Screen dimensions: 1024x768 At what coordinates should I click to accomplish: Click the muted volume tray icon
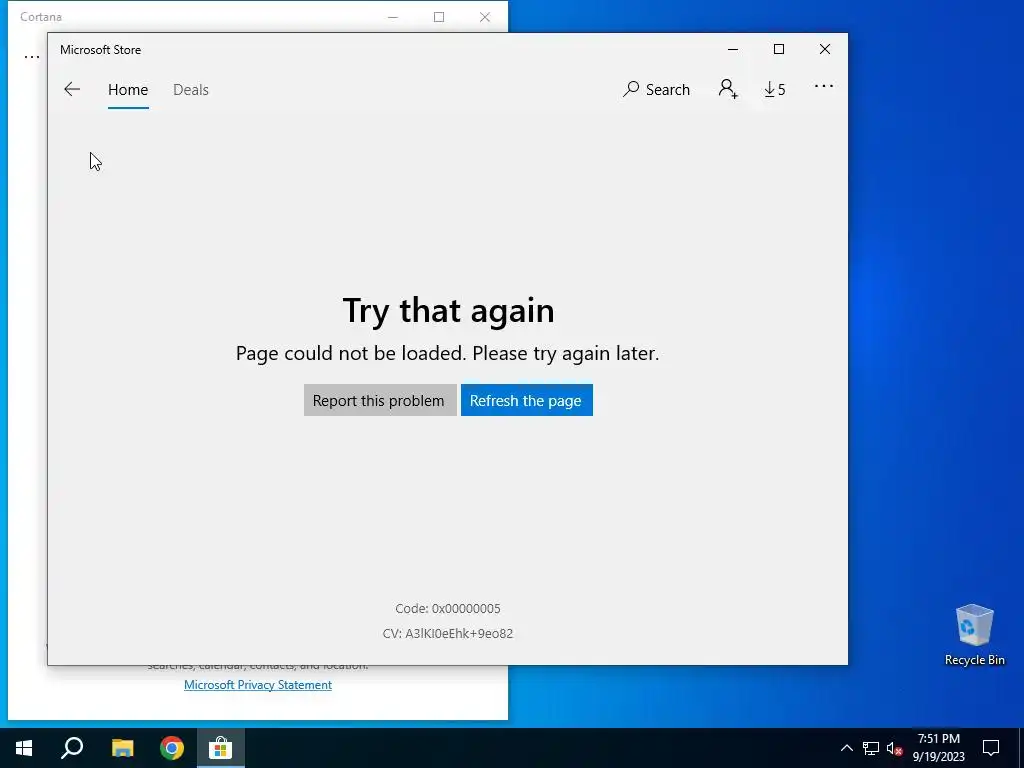[894, 748]
